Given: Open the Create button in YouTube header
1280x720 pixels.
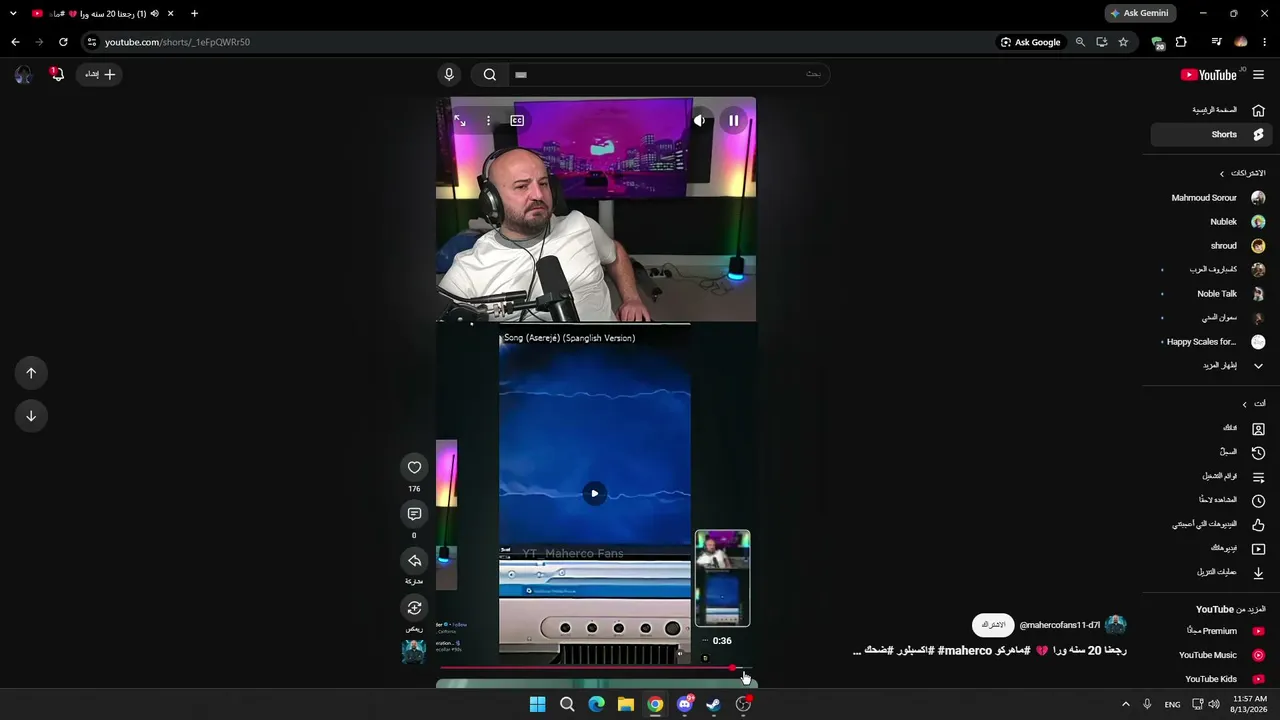Looking at the screenshot, I should (100, 74).
